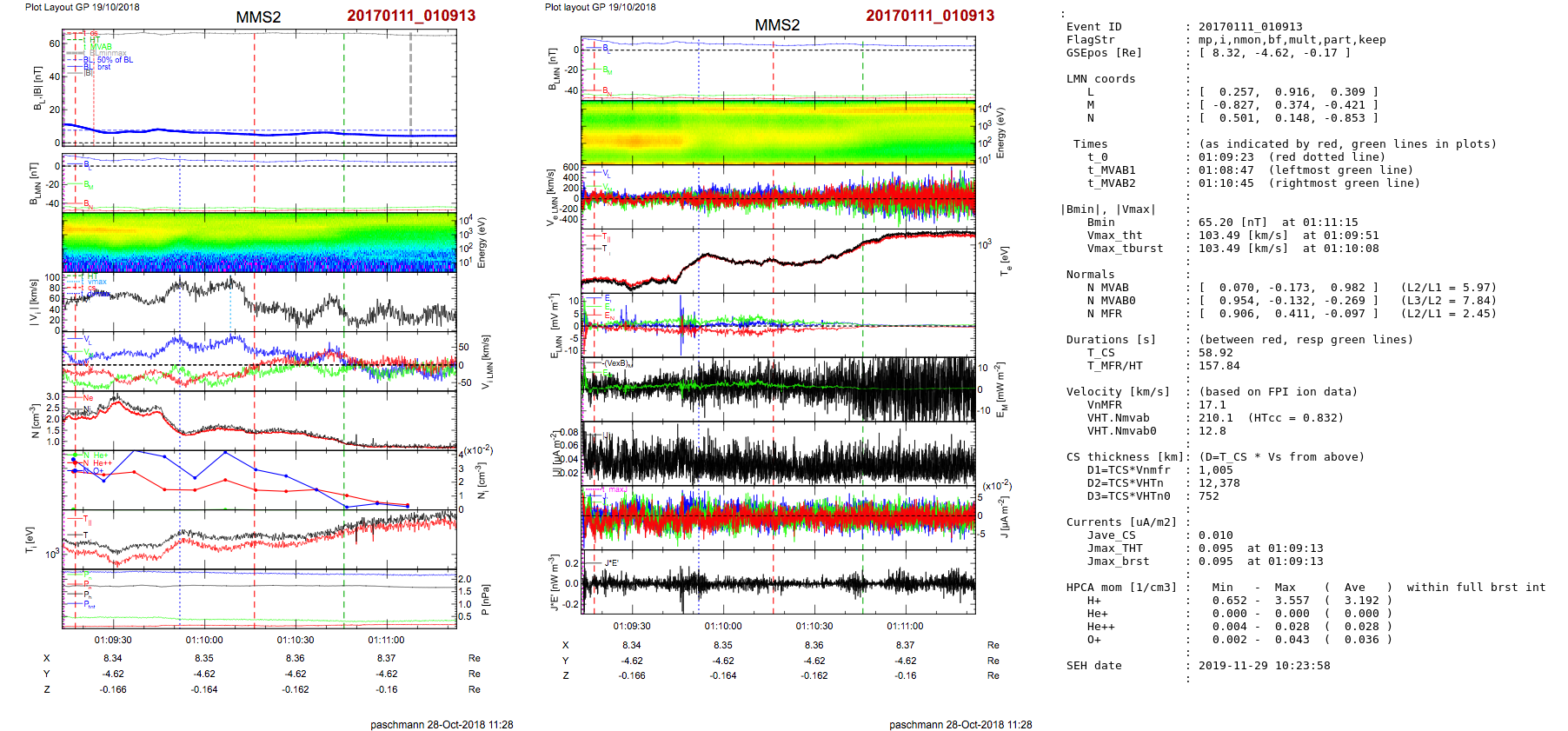Click the 'BL 50% of BL' legend entry

tap(108, 60)
